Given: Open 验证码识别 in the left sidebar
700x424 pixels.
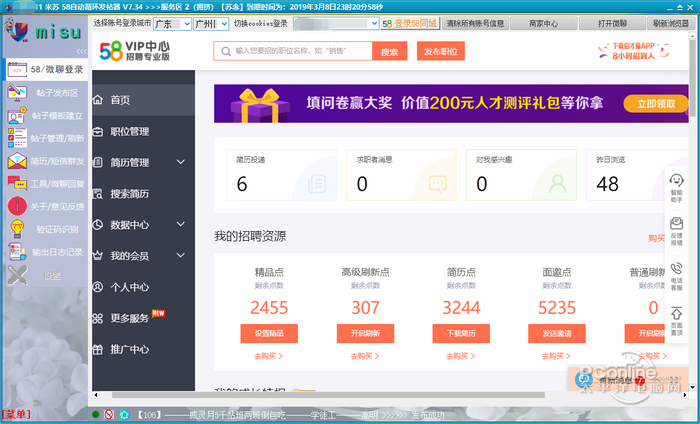Looking at the screenshot, I should coord(45,229).
